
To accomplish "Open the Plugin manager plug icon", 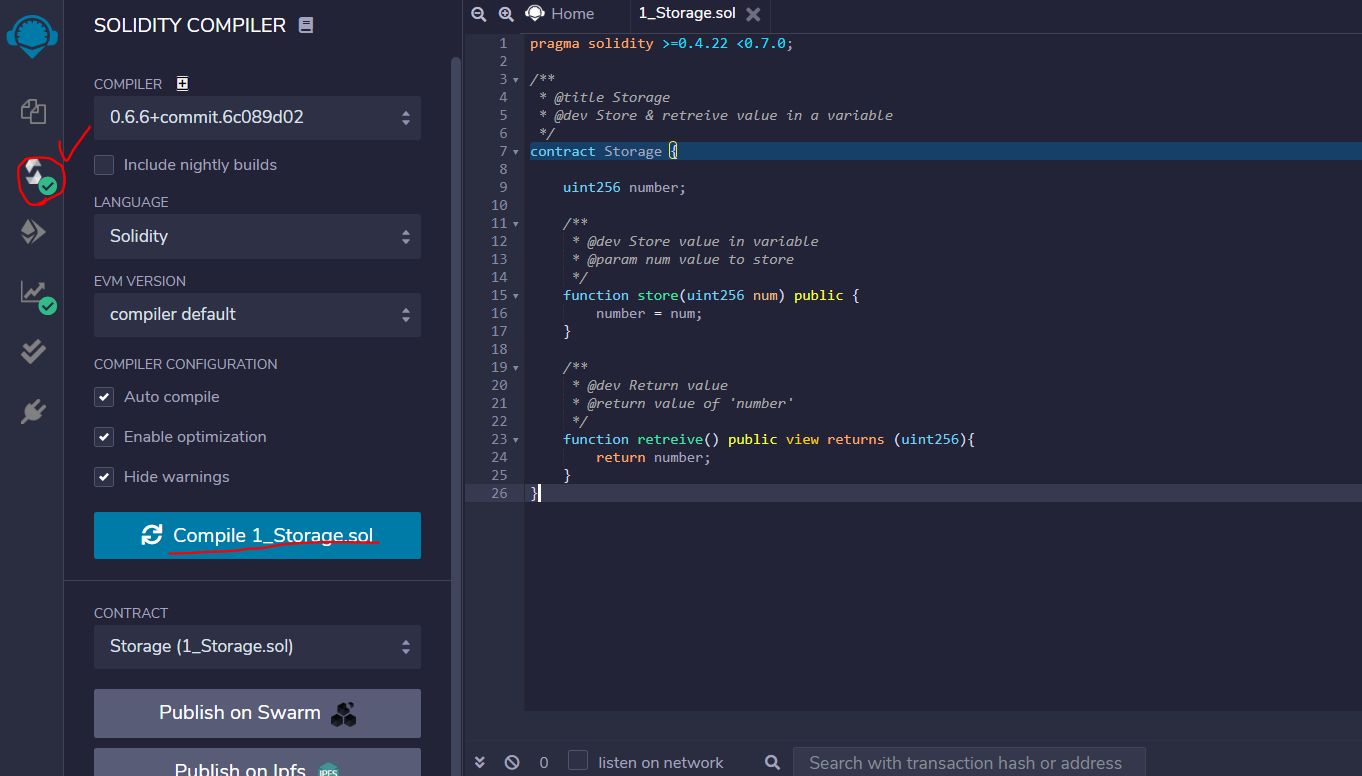I will click(33, 411).
